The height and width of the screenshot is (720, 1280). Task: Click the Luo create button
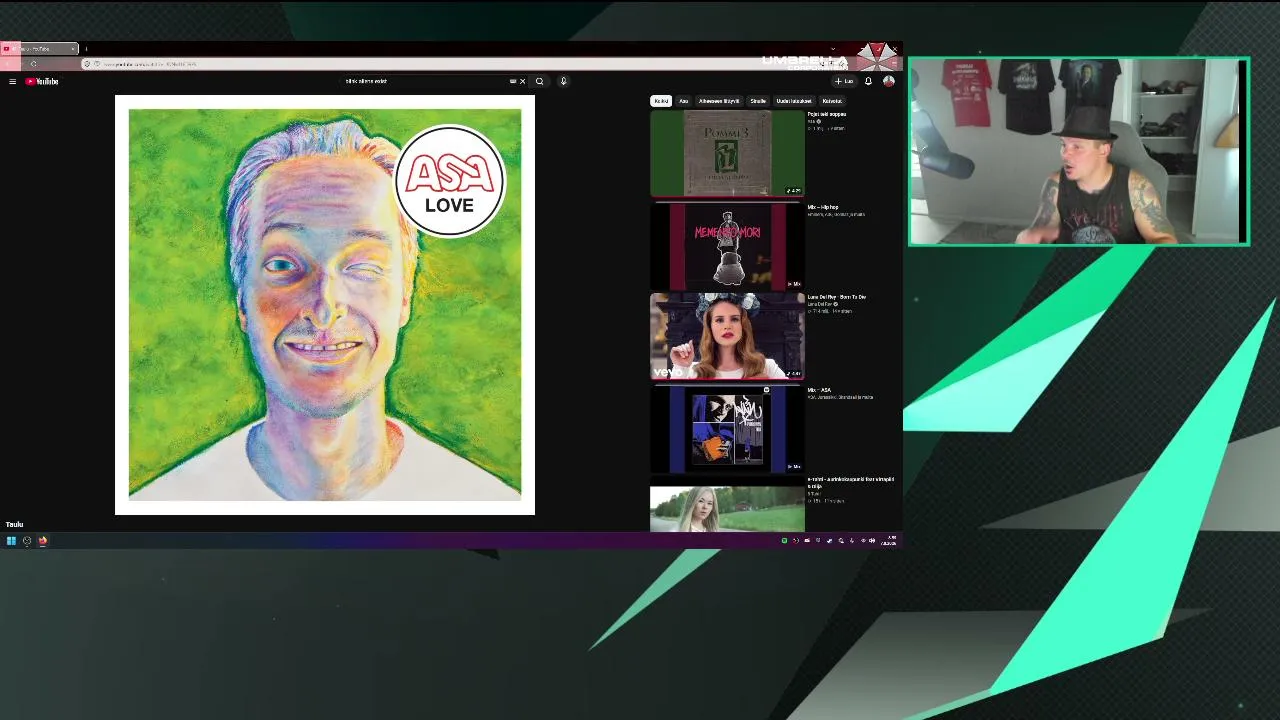tap(845, 81)
